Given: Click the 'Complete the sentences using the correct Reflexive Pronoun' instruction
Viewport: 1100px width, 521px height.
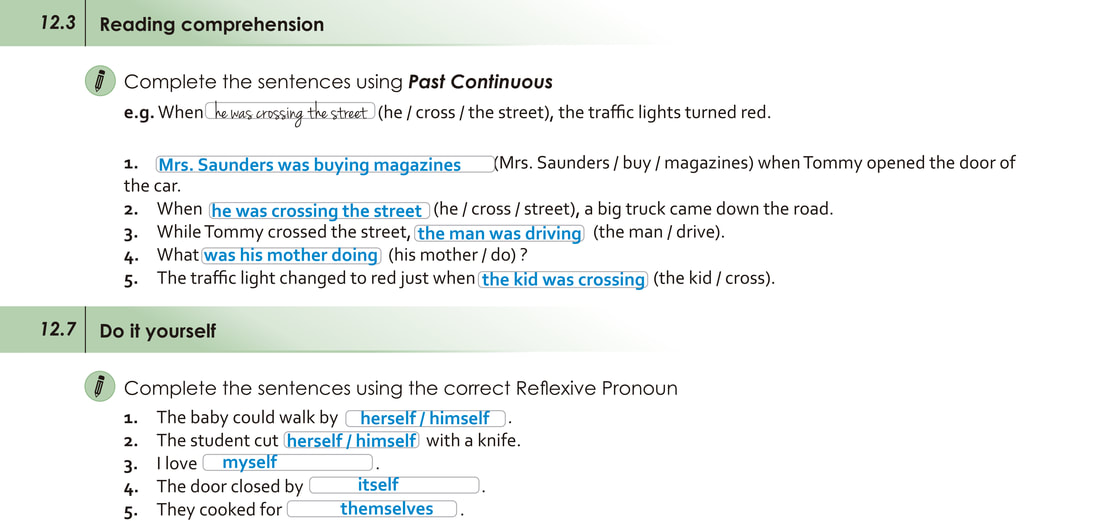Looking at the screenshot, I should click(400, 388).
